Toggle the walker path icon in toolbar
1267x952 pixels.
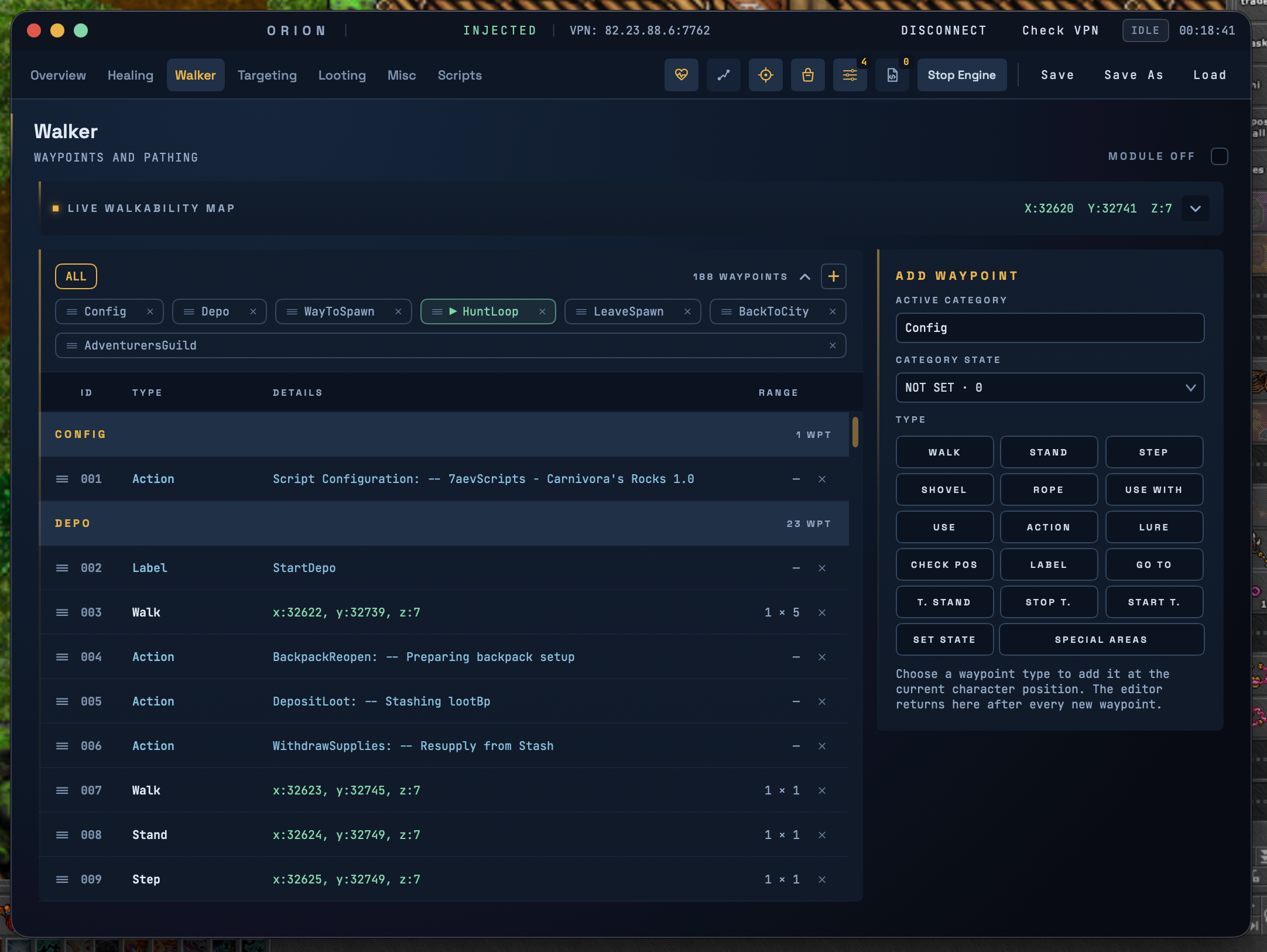point(723,75)
